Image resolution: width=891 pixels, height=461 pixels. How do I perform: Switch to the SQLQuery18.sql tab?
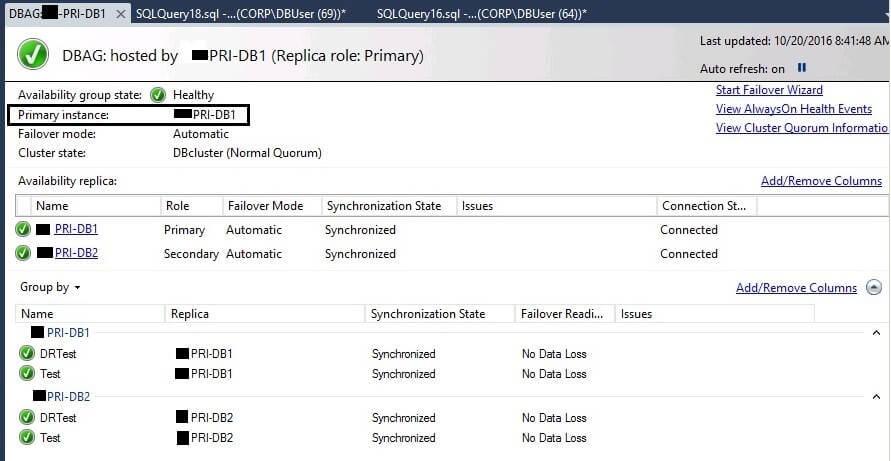[x=240, y=14]
